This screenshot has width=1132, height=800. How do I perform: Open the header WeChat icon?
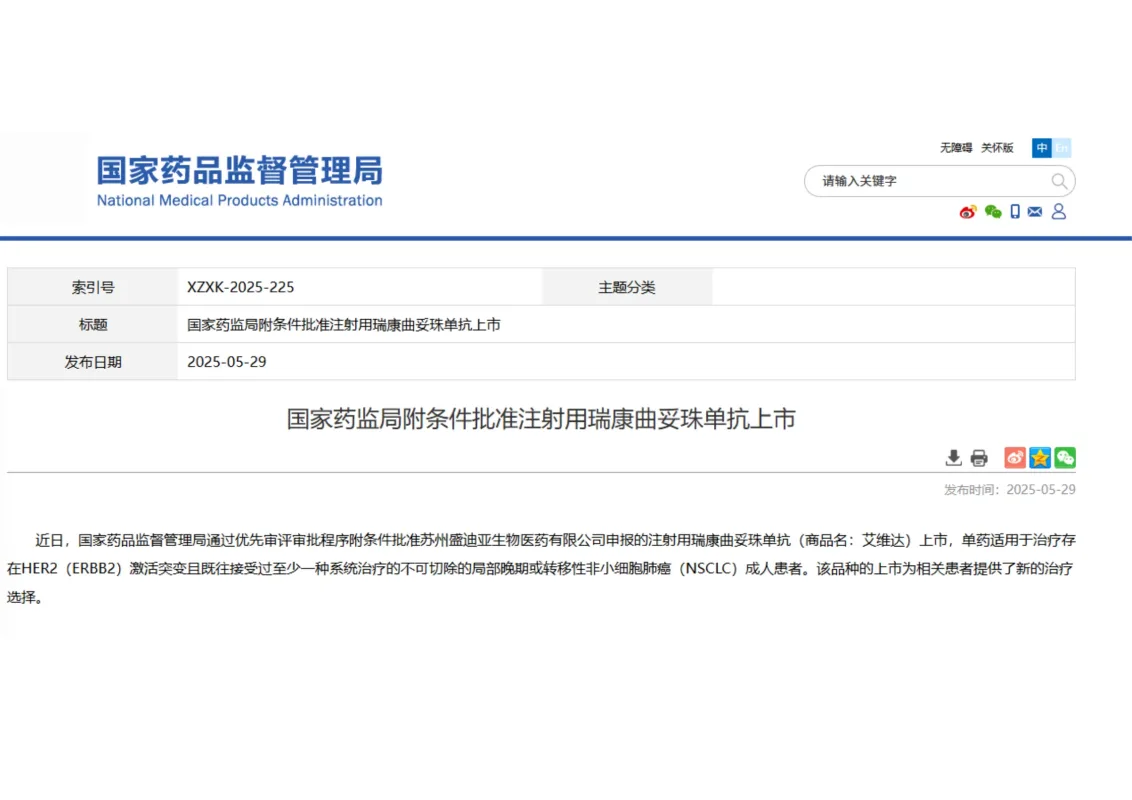[x=992, y=212]
